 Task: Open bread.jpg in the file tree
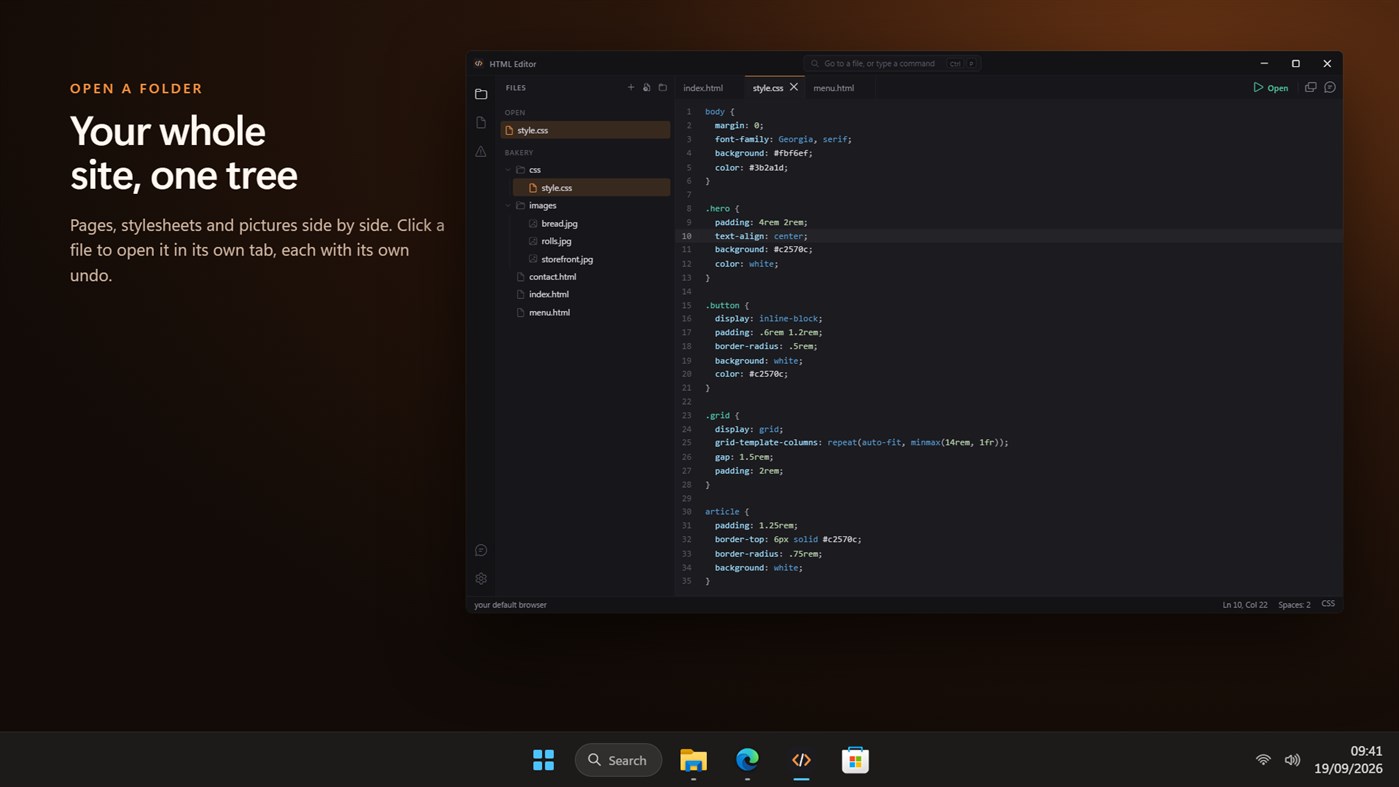(x=559, y=224)
